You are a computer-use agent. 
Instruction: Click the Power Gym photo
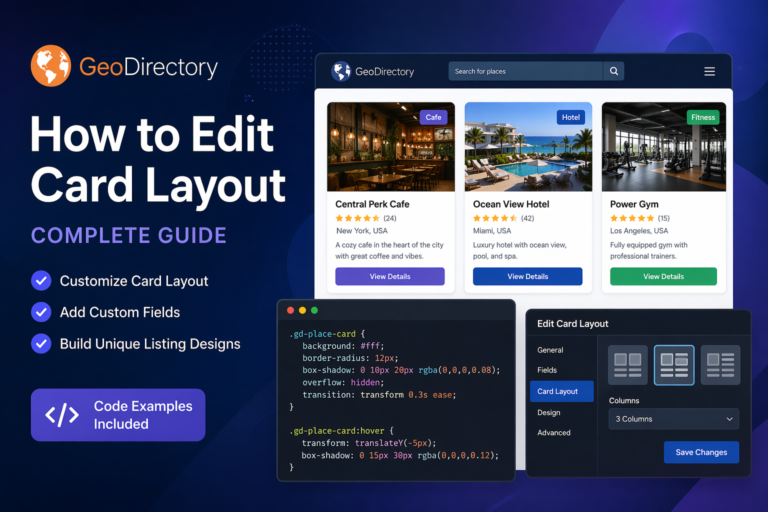(x=664, y=147)
